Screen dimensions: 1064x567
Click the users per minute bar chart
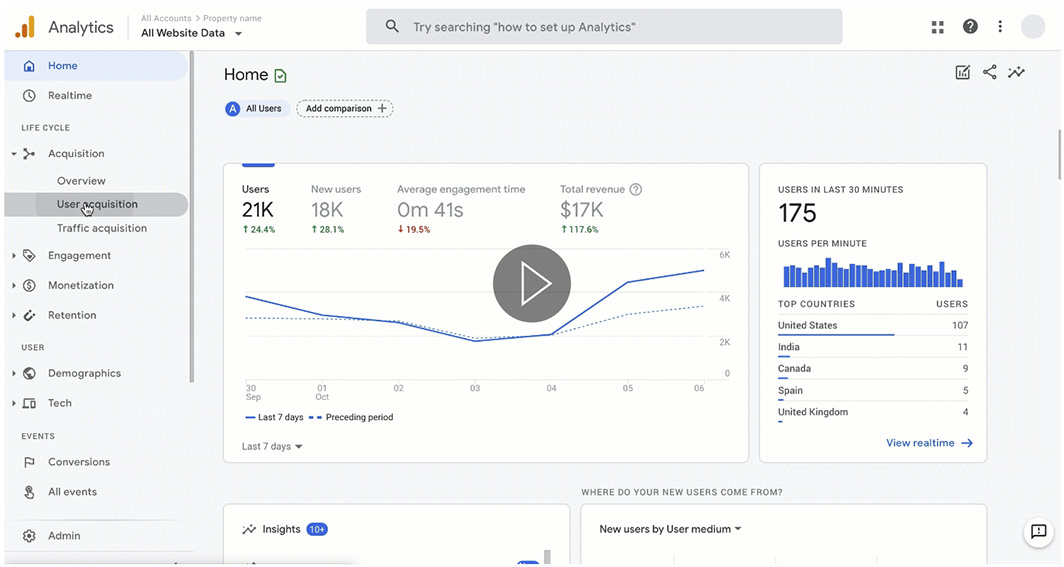tap(873, 273)
